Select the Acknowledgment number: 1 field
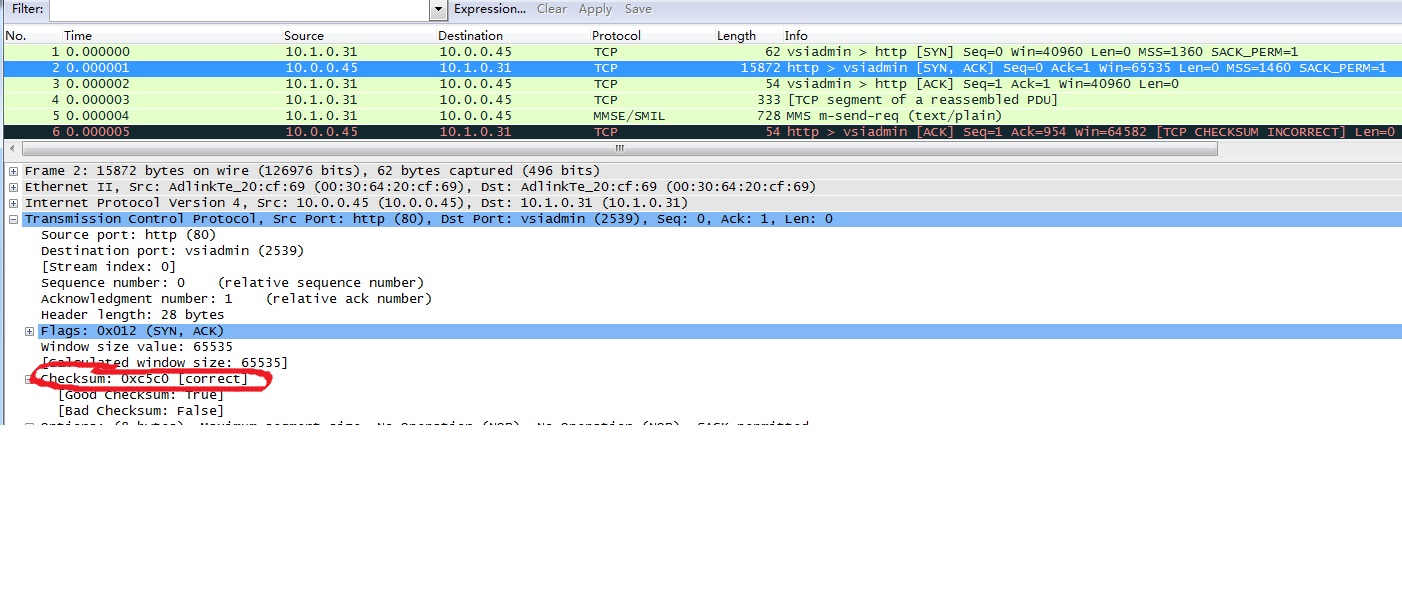Image resolution: width=1402 pixels, height=612 pixels. (236, 299)
